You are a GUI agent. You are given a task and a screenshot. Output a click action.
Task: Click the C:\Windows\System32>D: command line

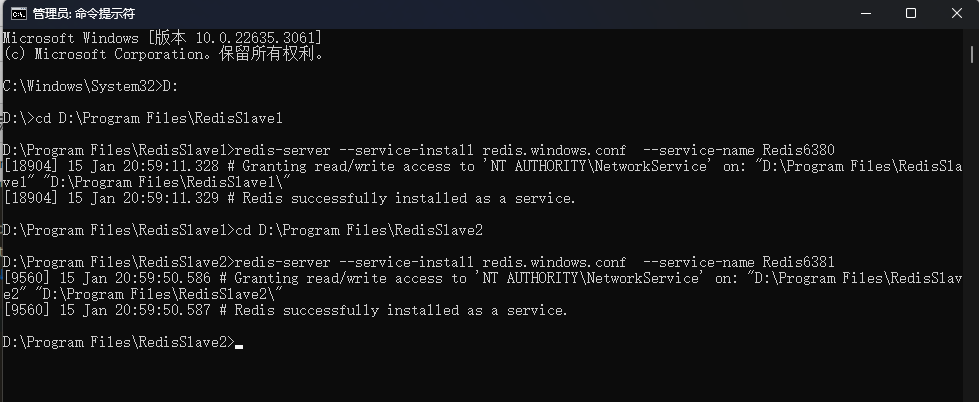tap(91, 87)
